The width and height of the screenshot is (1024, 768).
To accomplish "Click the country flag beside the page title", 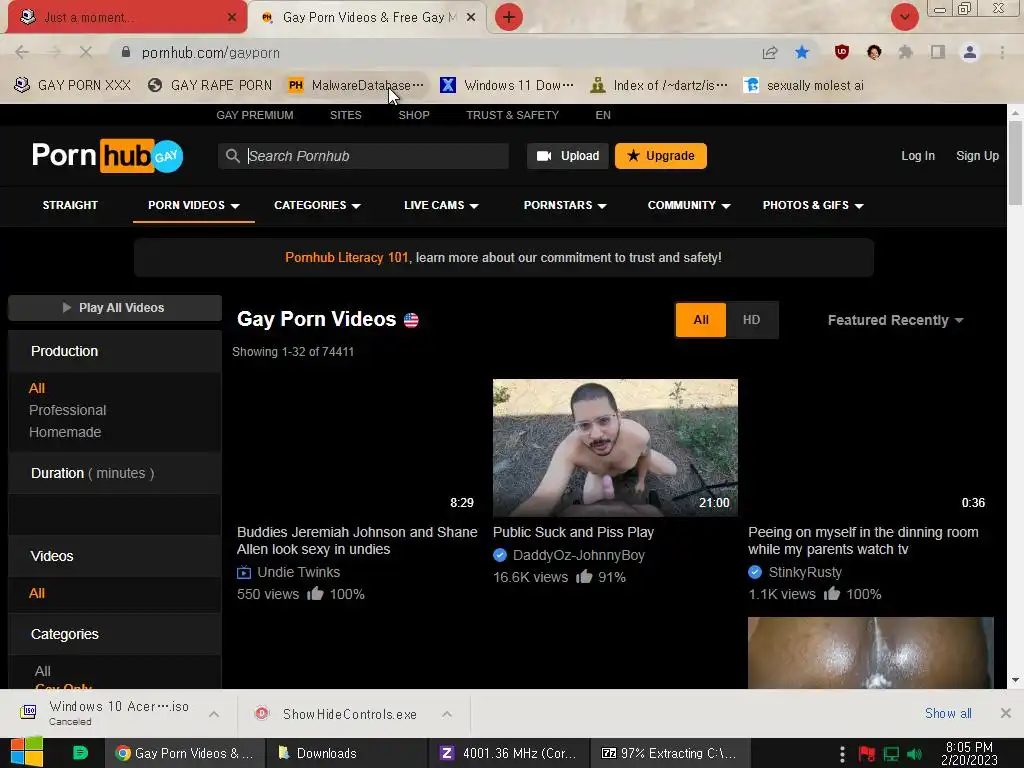I will pos(411,320).
